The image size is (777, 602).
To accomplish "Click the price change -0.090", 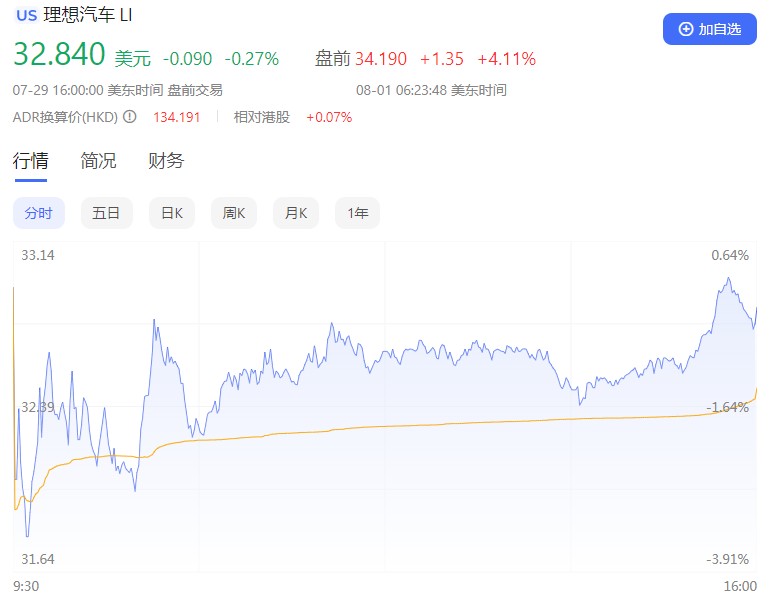I will tap(188, 59).
